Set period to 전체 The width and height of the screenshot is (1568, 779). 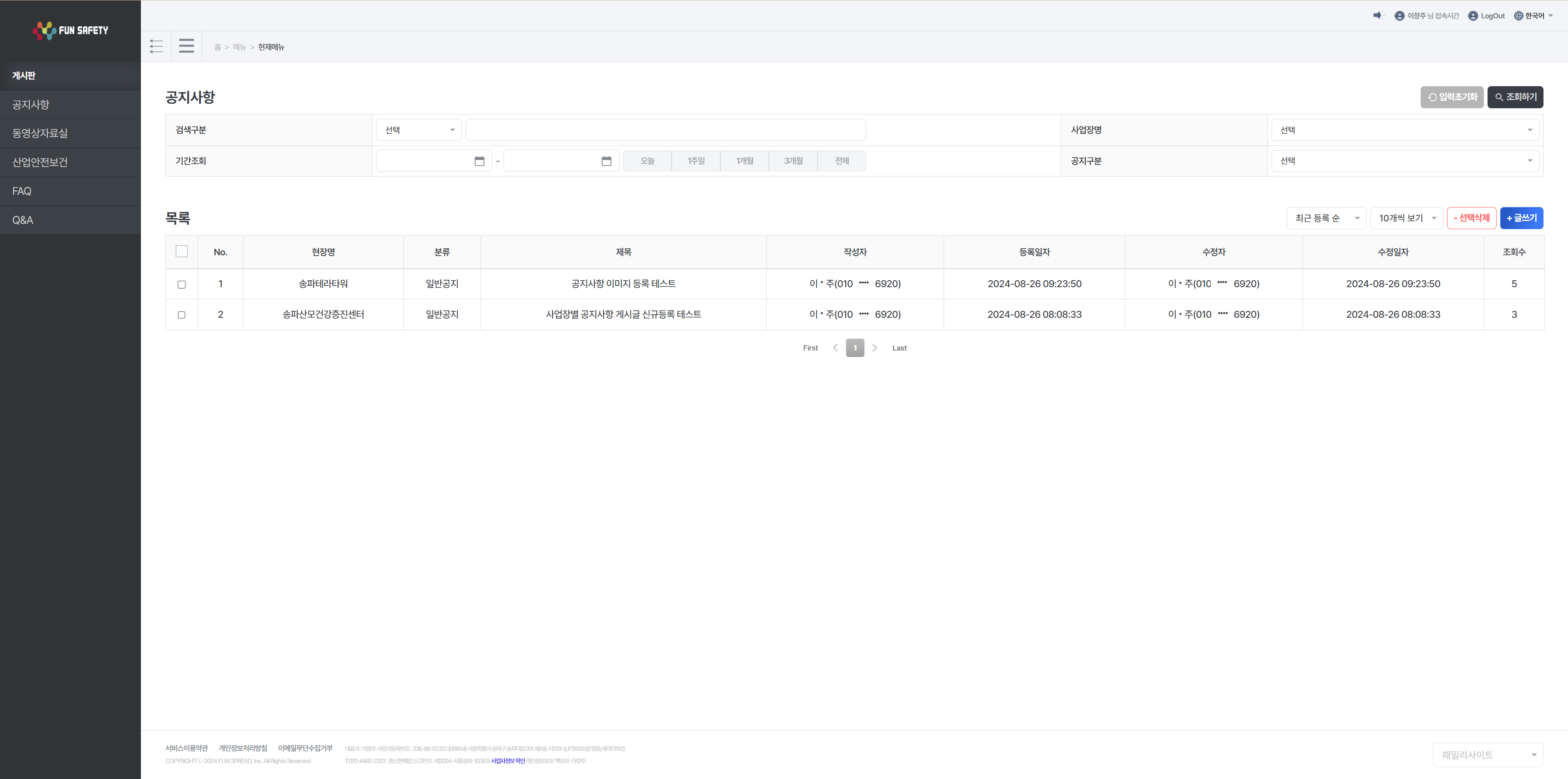tap(842, 161)
